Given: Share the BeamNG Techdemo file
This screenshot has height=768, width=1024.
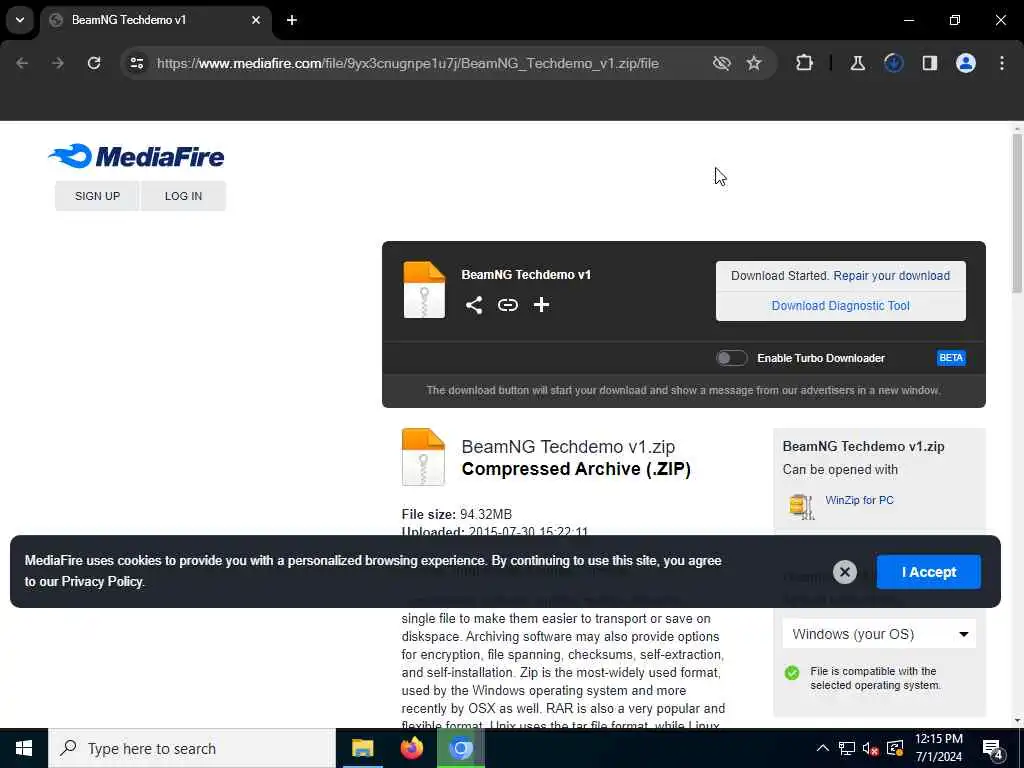Looking at the screenshot, I should tap(474, 305).
